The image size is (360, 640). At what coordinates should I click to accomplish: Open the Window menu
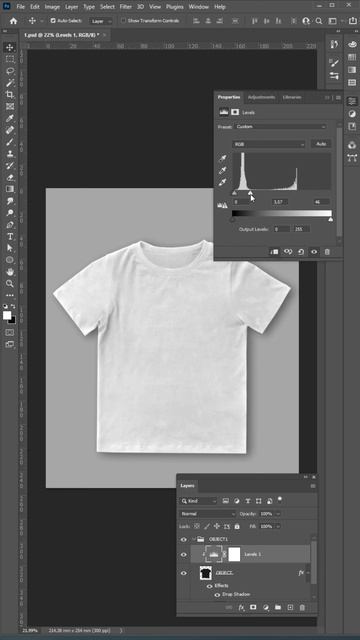coord(199,7)
